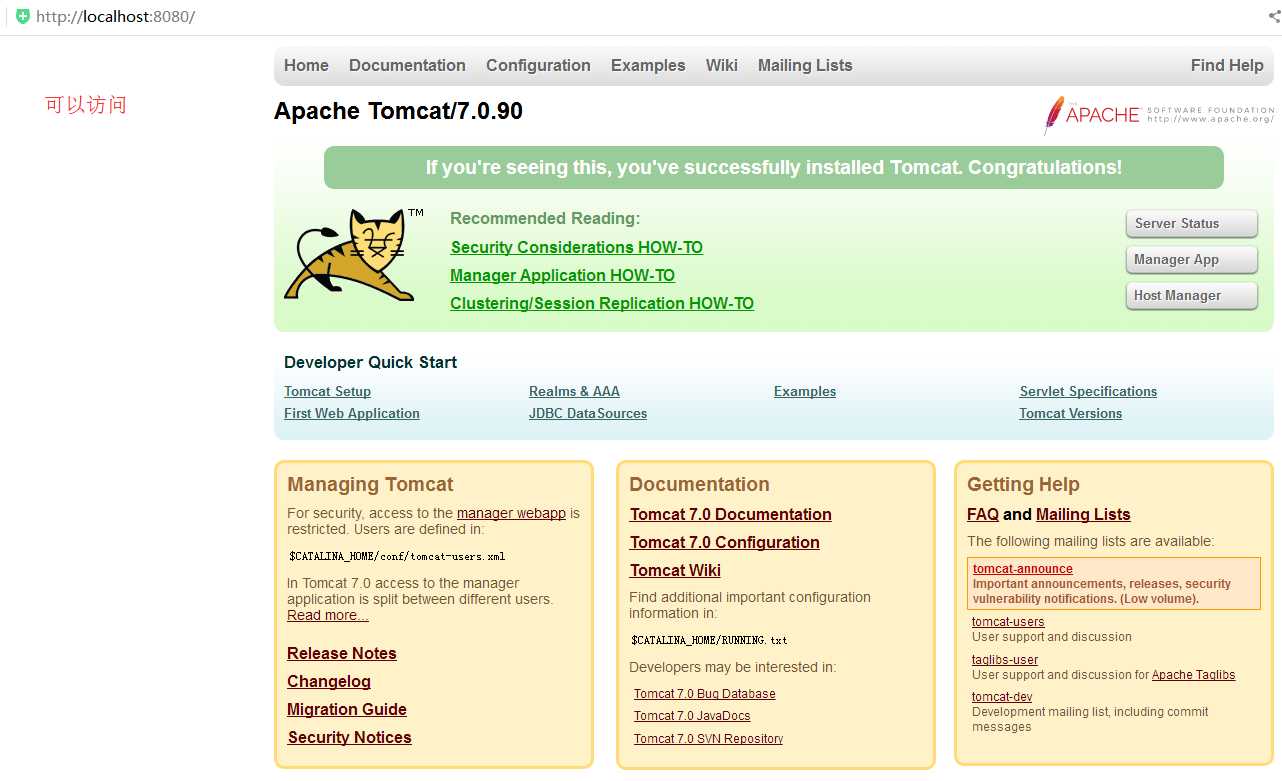Image resolution: width=1282 pixels, height=781 pixels.
Task: Open Tomcat 7.0 JavaDocs link
Action: 692,716
